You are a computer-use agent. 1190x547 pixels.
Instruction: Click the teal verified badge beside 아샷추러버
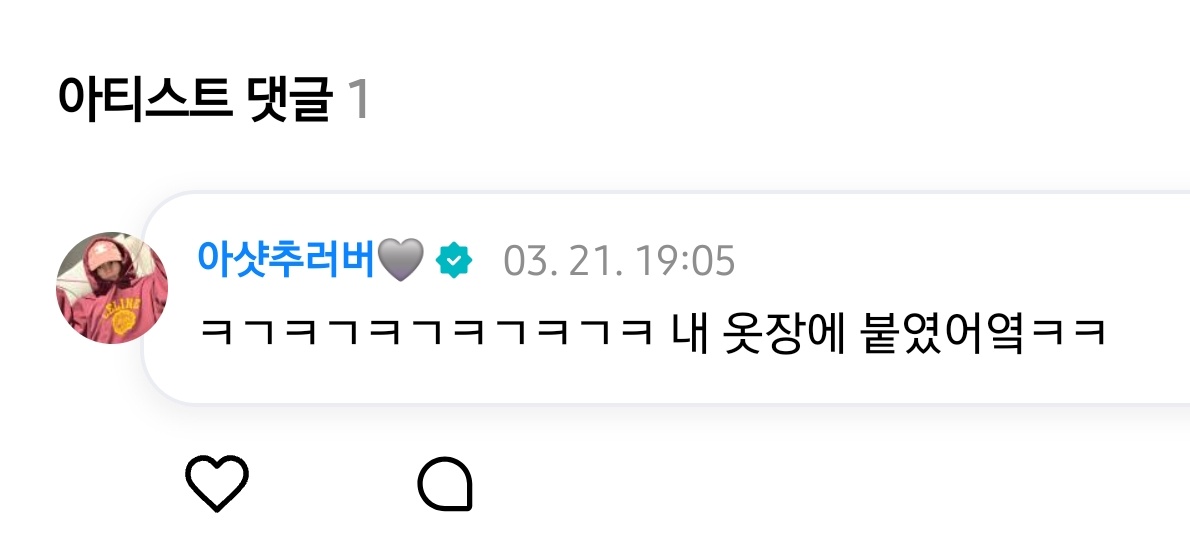pos(454,261)
